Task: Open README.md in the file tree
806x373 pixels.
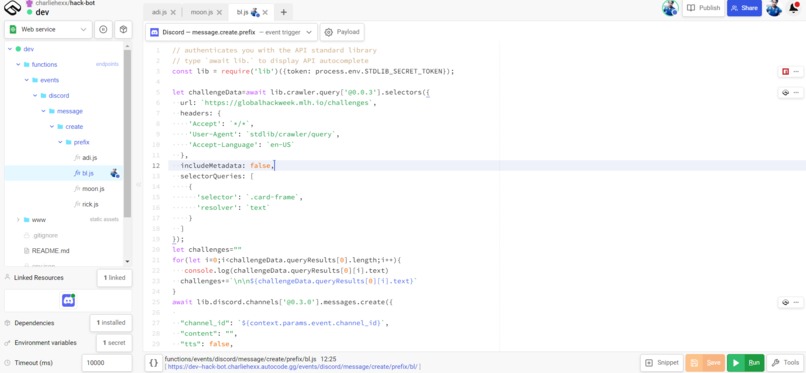Action: 50,251
